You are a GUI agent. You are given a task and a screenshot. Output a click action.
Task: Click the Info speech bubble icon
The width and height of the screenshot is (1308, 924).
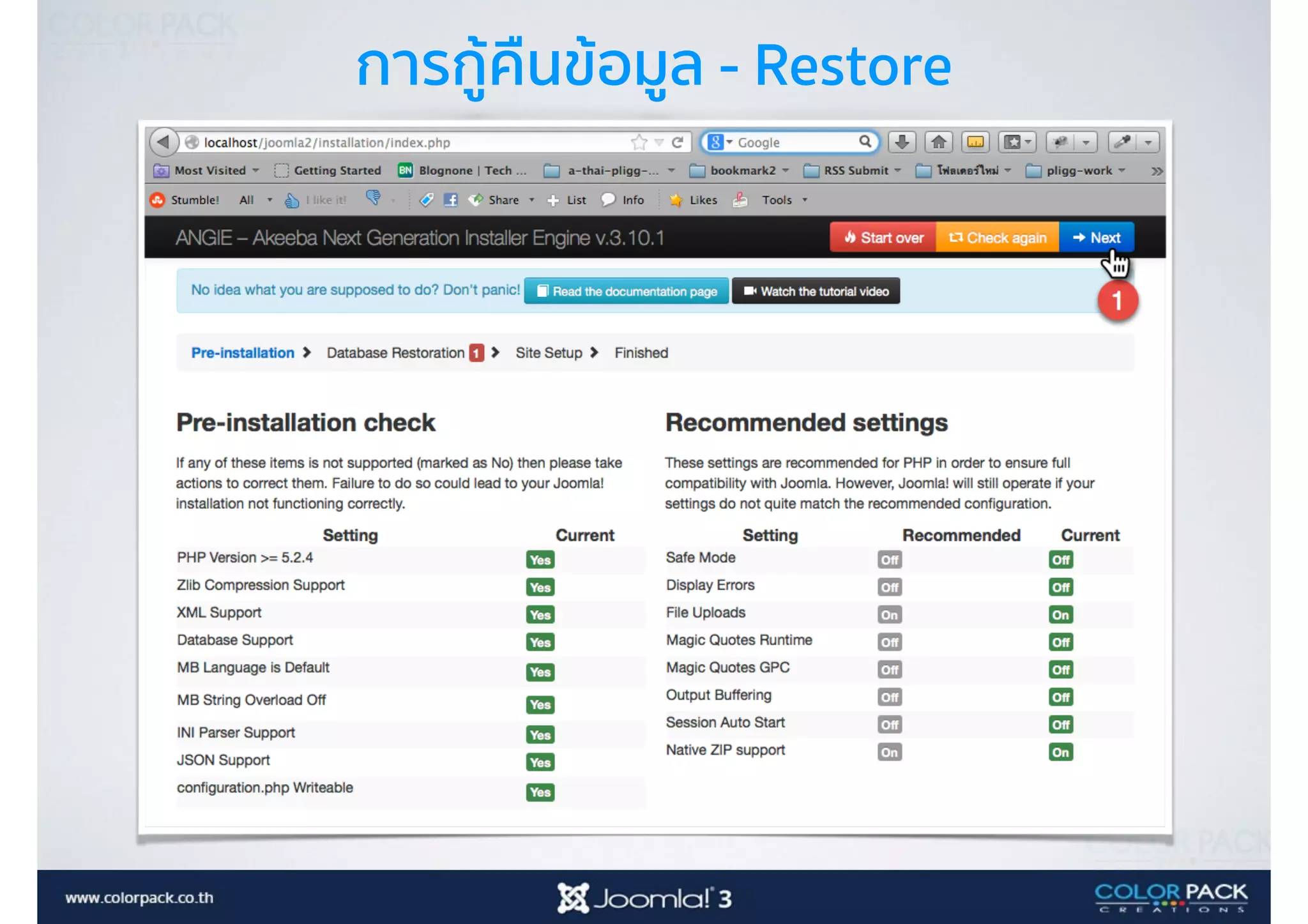609,200
